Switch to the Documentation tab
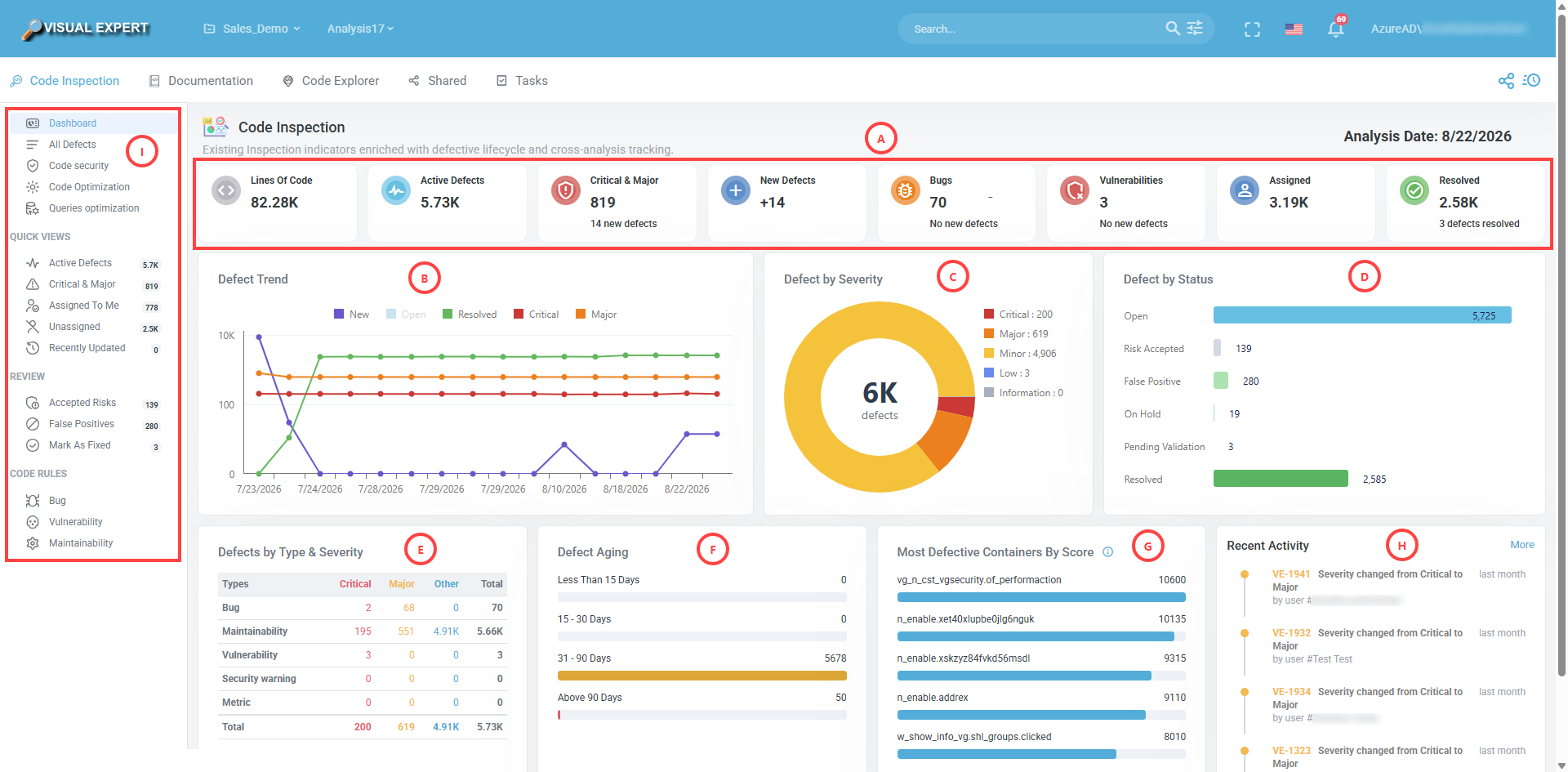 [x=201, y=81]
